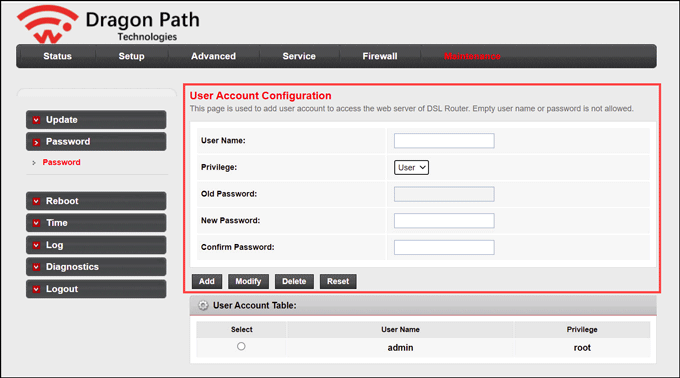Click the User Account Table heading

click(x=255, y=306)
